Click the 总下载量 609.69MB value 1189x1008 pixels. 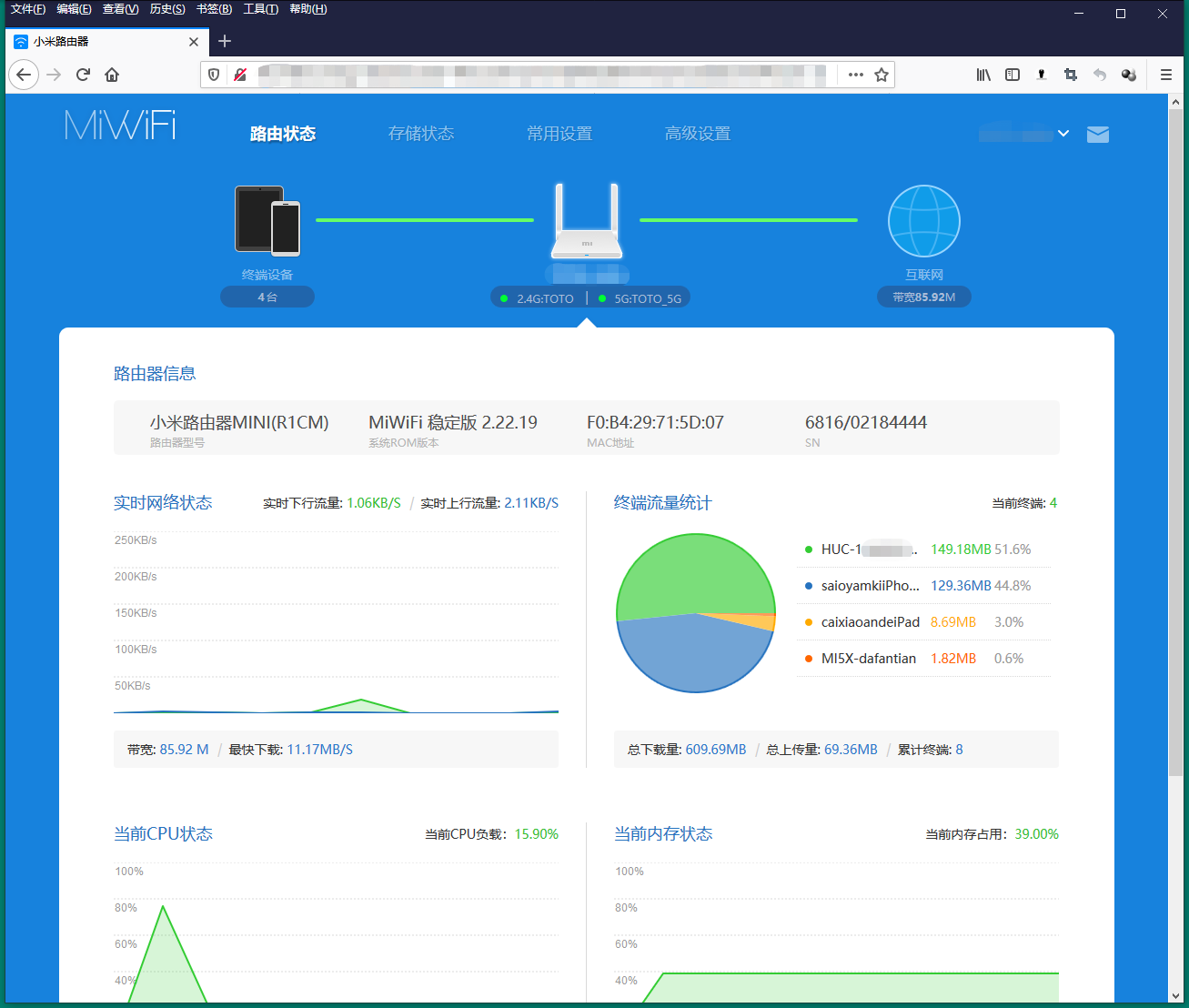pyautogui.click(x=716, y=750)
